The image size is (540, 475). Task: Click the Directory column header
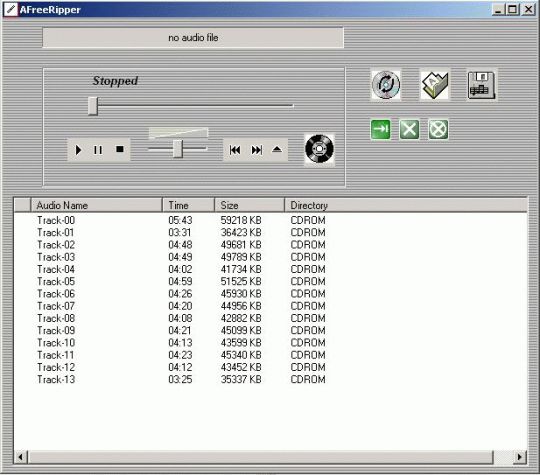click(406, 205)
